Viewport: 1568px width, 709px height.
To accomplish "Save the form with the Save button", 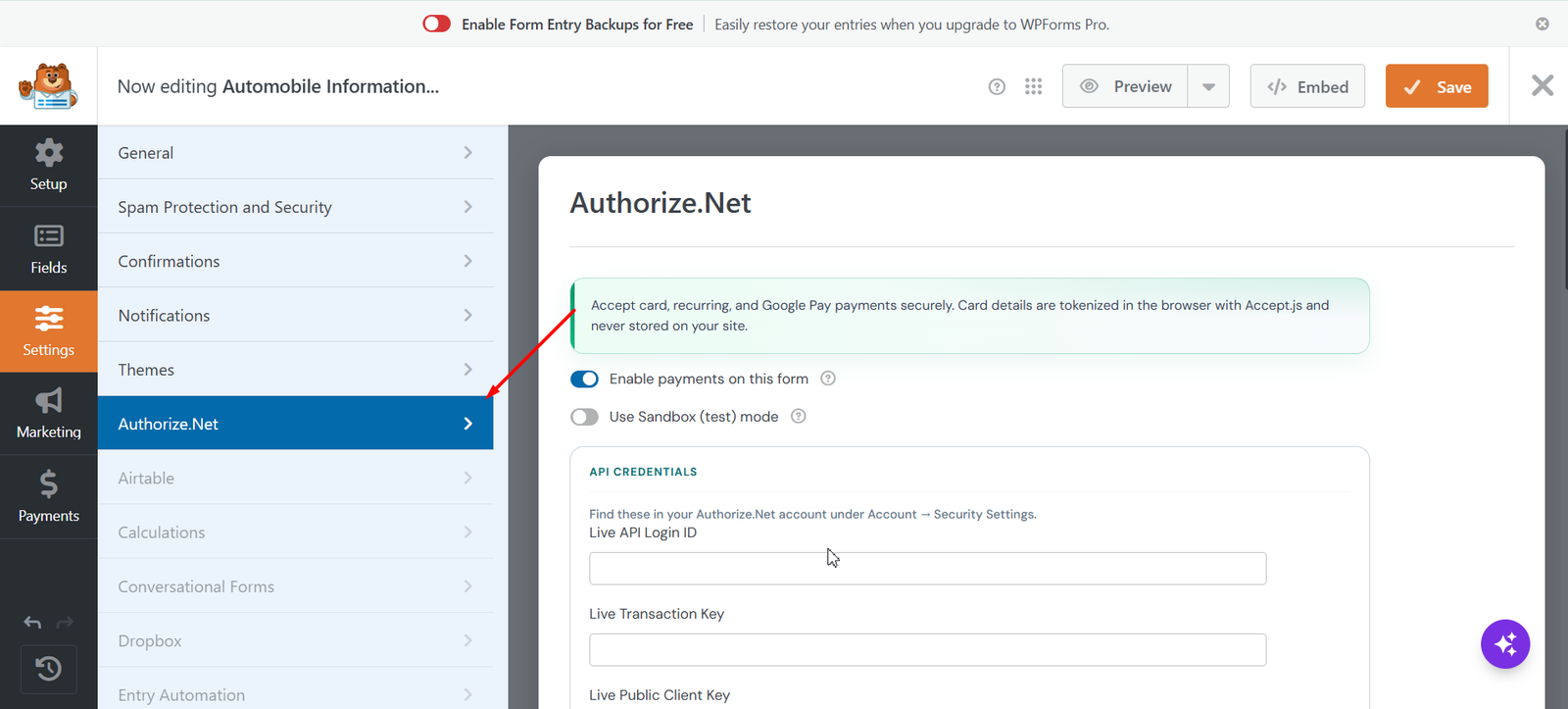I will 1437,86.
